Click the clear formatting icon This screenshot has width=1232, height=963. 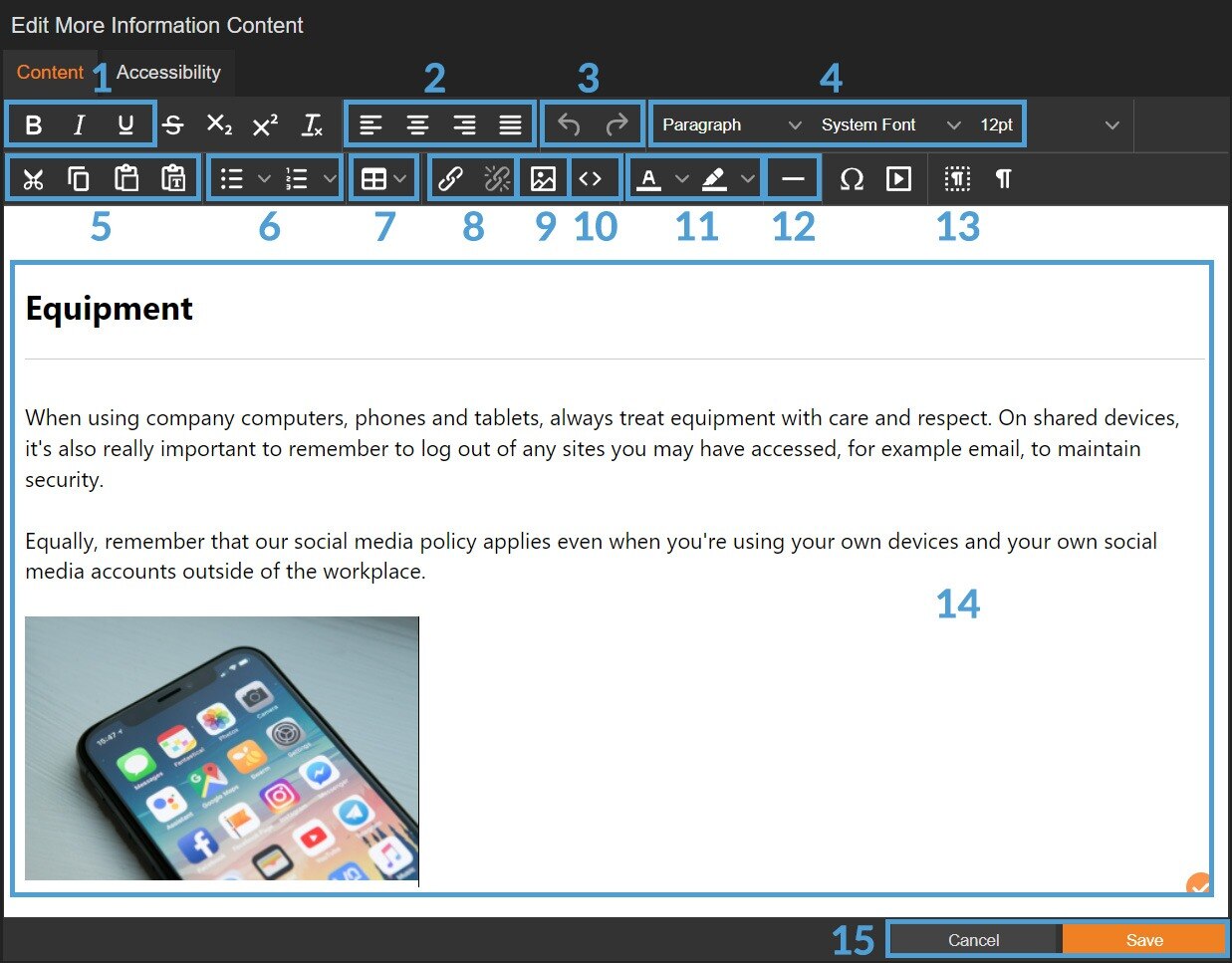pos(312,124)
